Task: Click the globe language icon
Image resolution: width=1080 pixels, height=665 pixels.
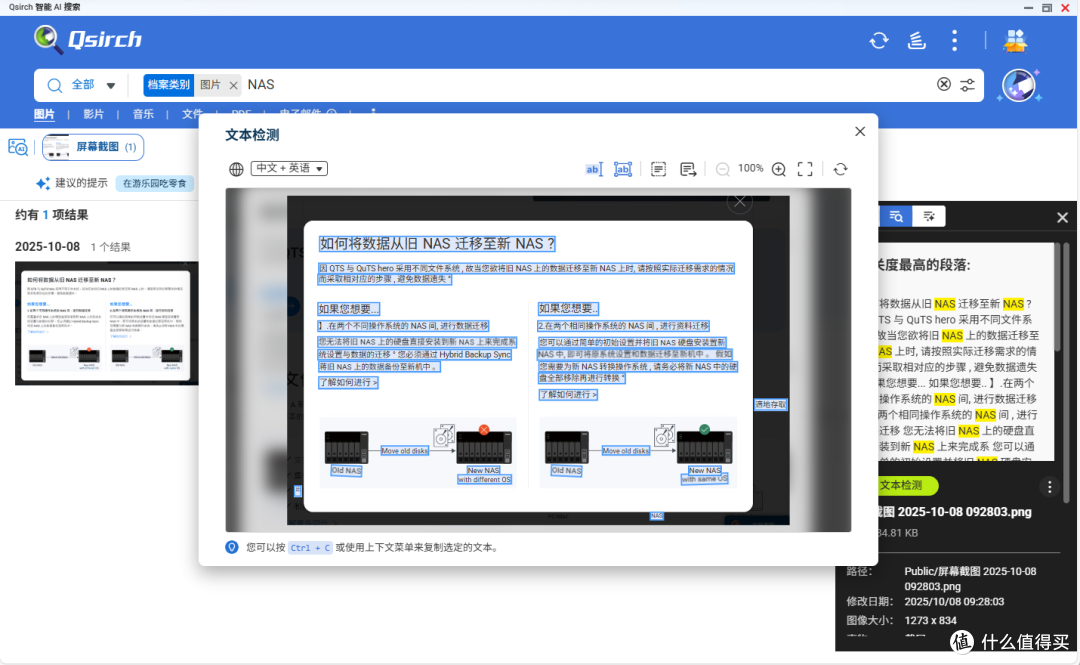Action: (x=236, y=169)
